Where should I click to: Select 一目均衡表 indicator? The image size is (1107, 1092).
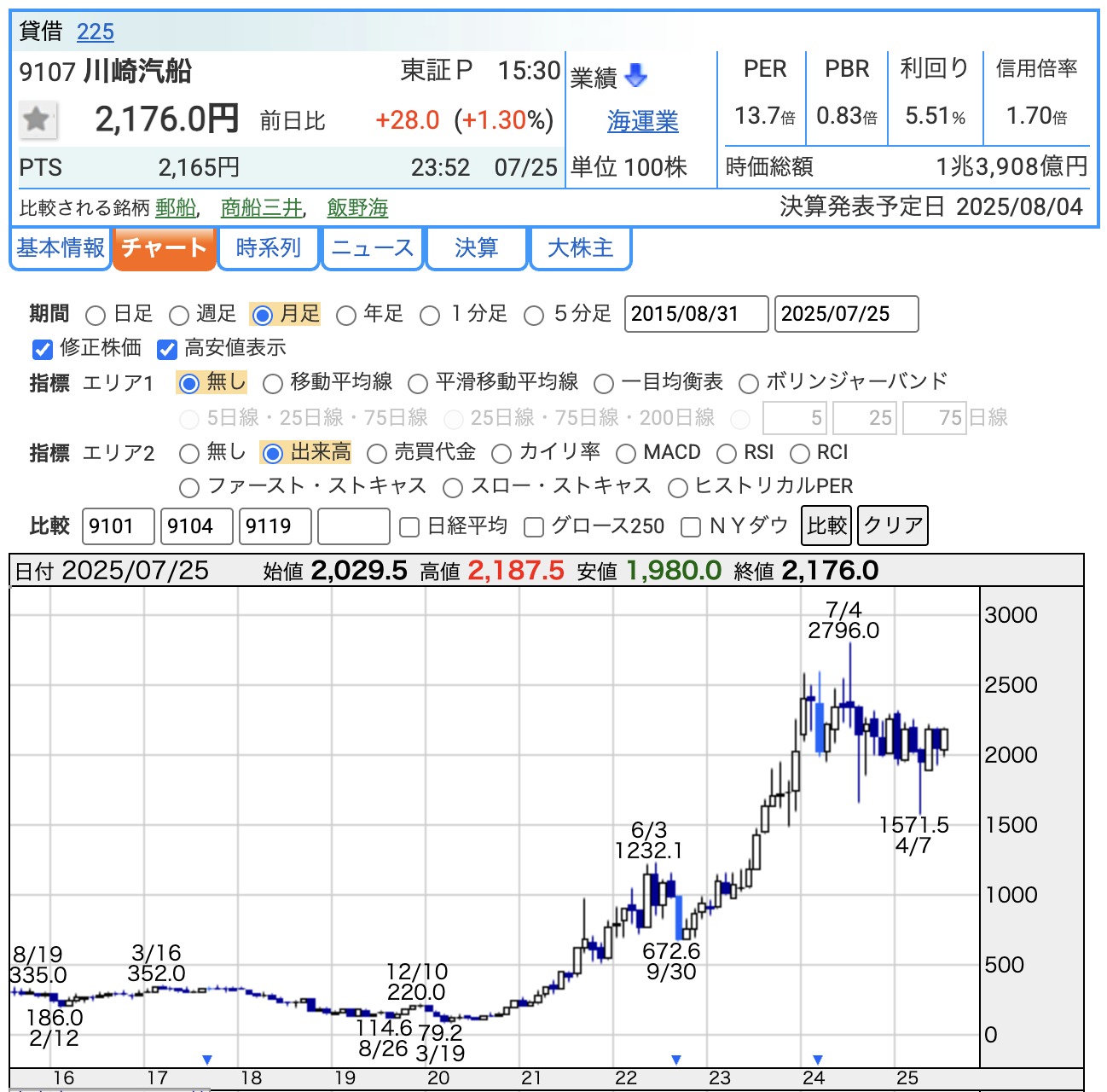(604, 384)
